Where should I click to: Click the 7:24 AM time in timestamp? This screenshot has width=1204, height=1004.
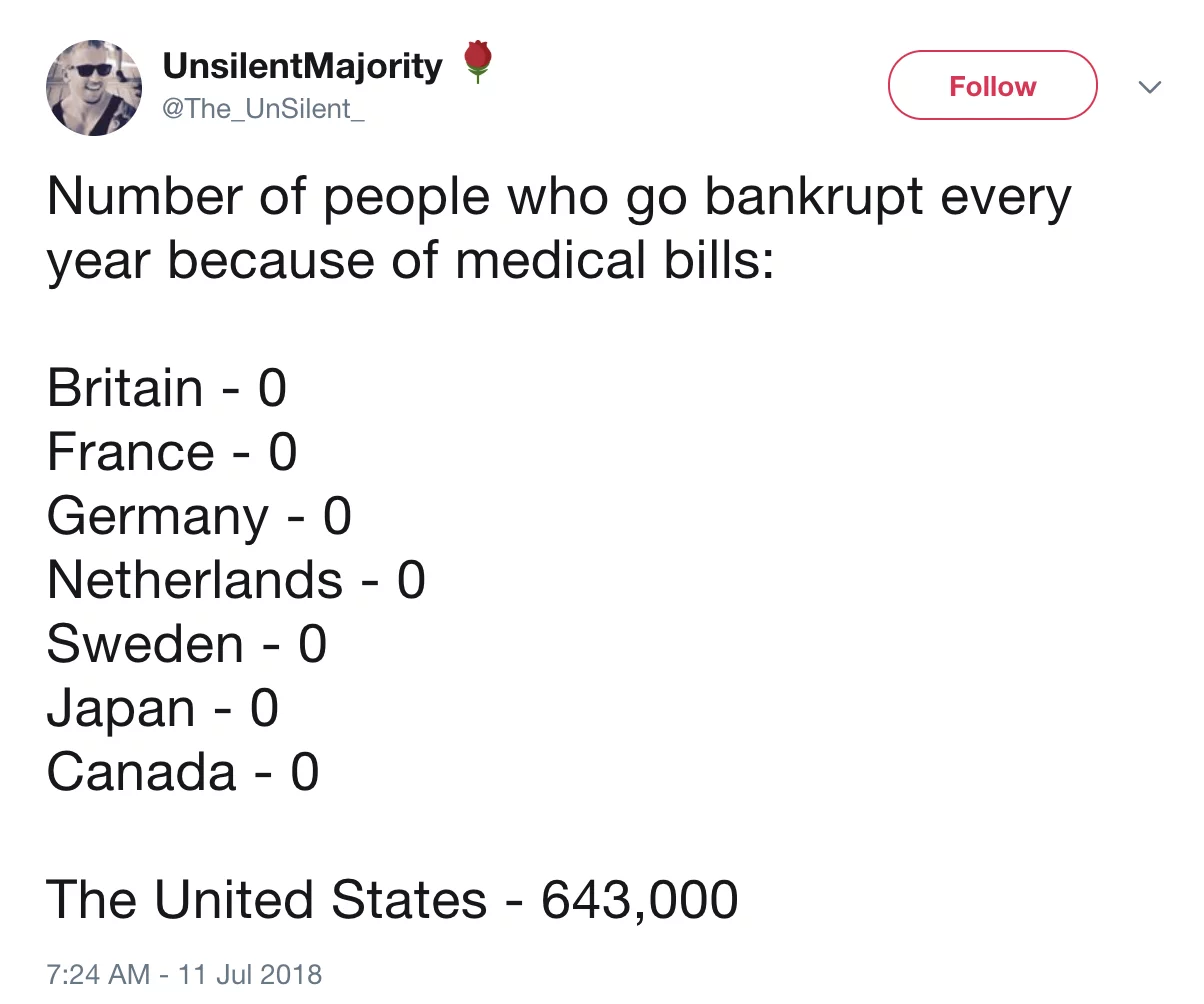(97, 973)
